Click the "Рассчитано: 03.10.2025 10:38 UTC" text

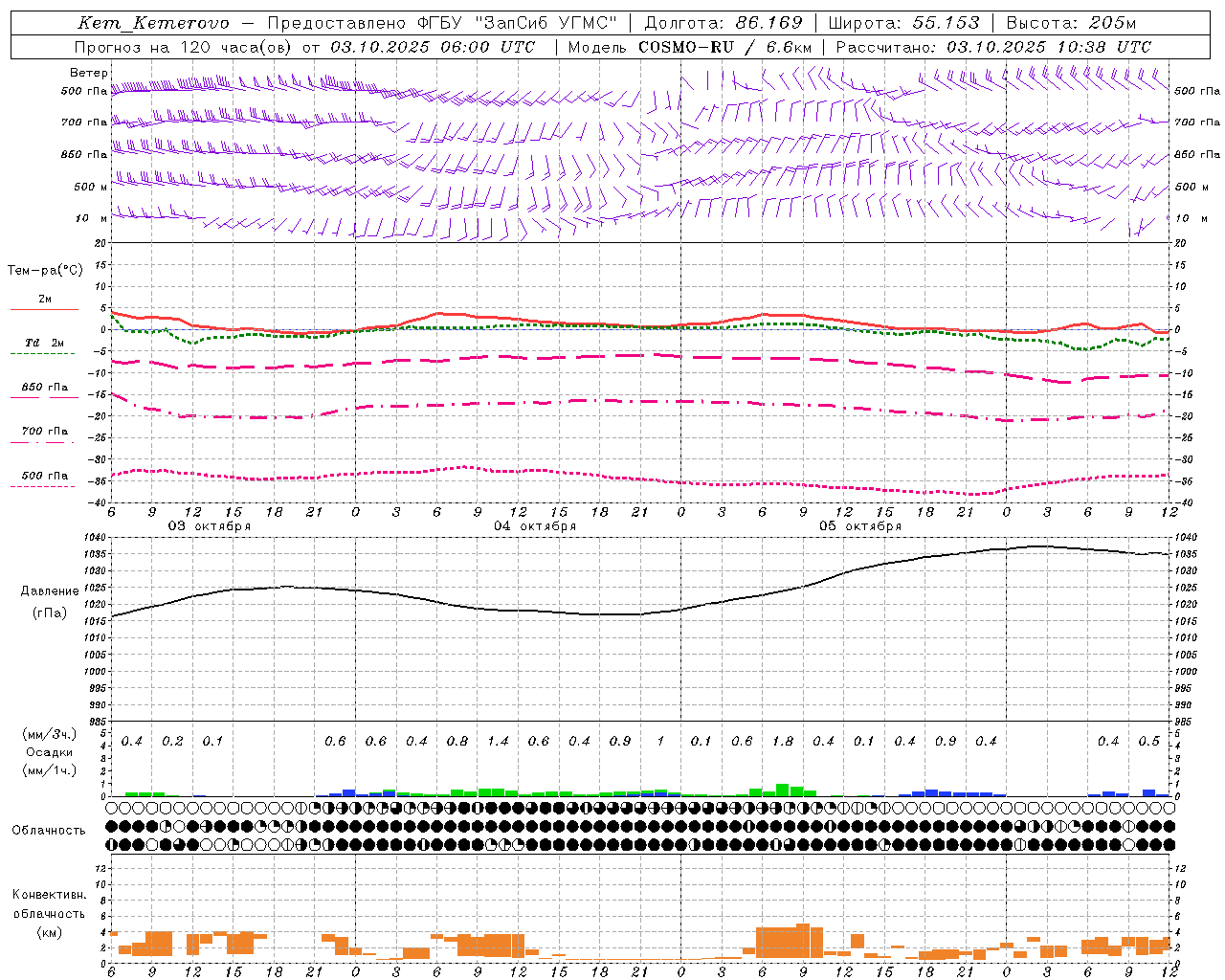(993, 47)
